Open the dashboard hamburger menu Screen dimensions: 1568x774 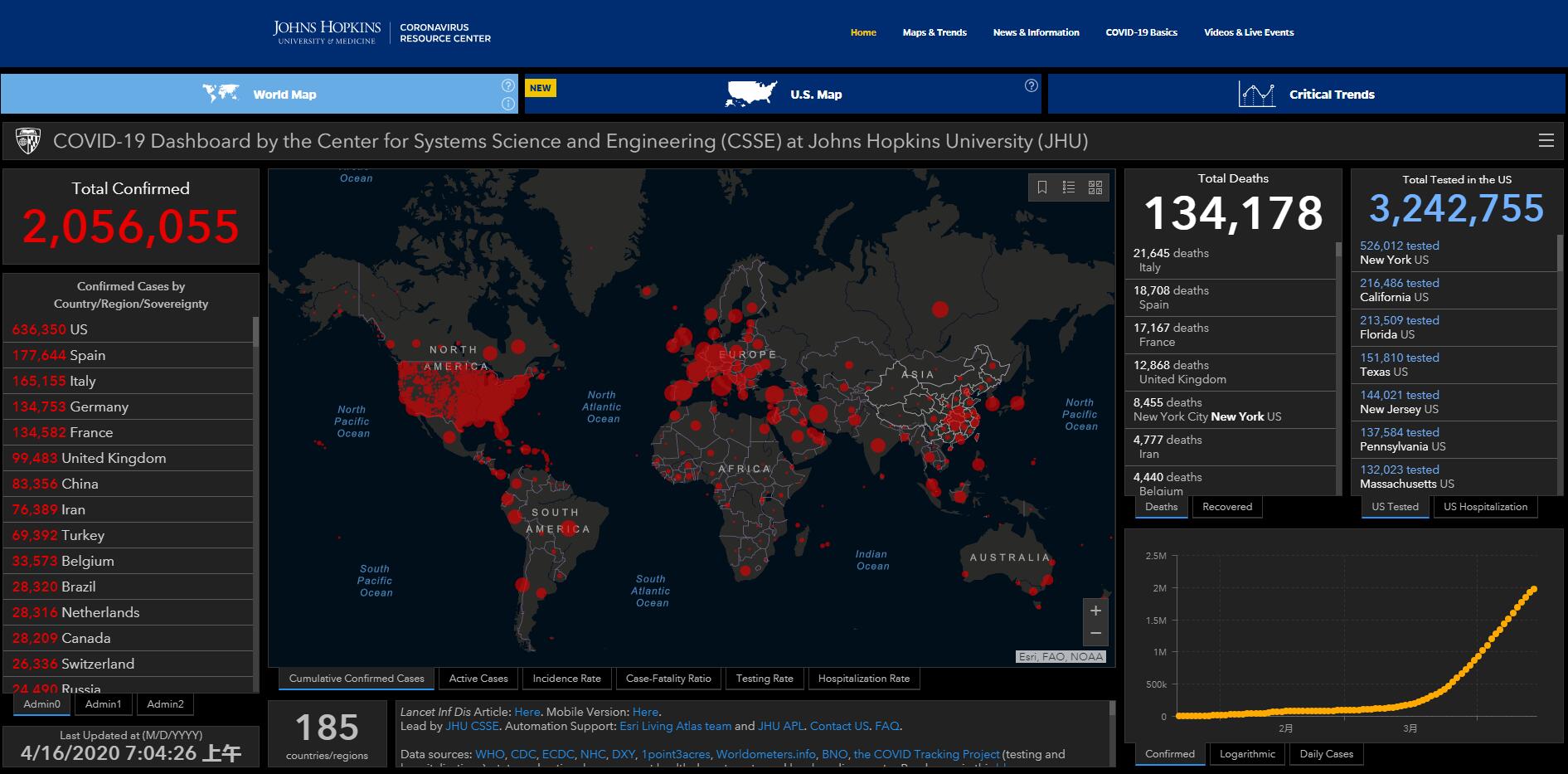(1546, 141)
